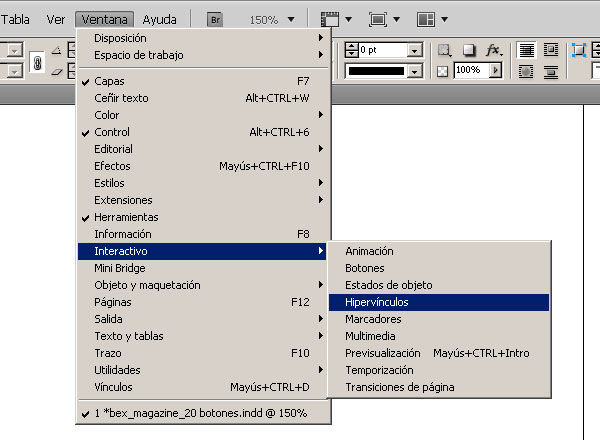Viewport: 600px width, 440px height.
Task: Click the highlighted Interactivo item
Action: [x=202, y=251]
